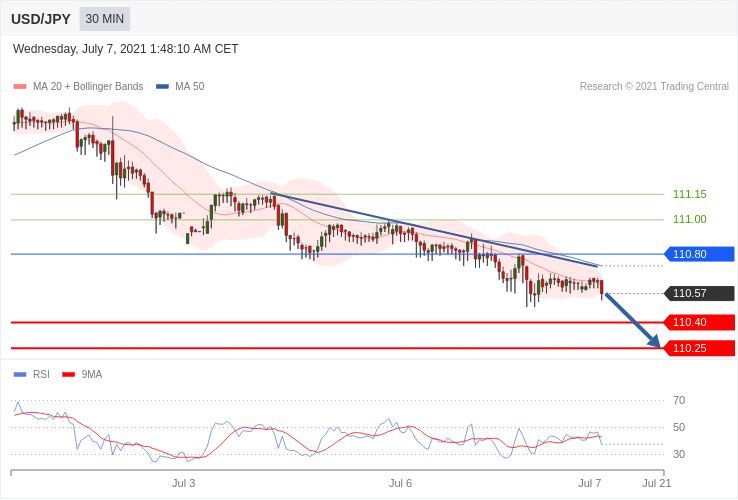Image resolution: width=738 pixels, height=500 pixels.
Task: Click the red 9MA legend swatch
Action: pos(69,375)
